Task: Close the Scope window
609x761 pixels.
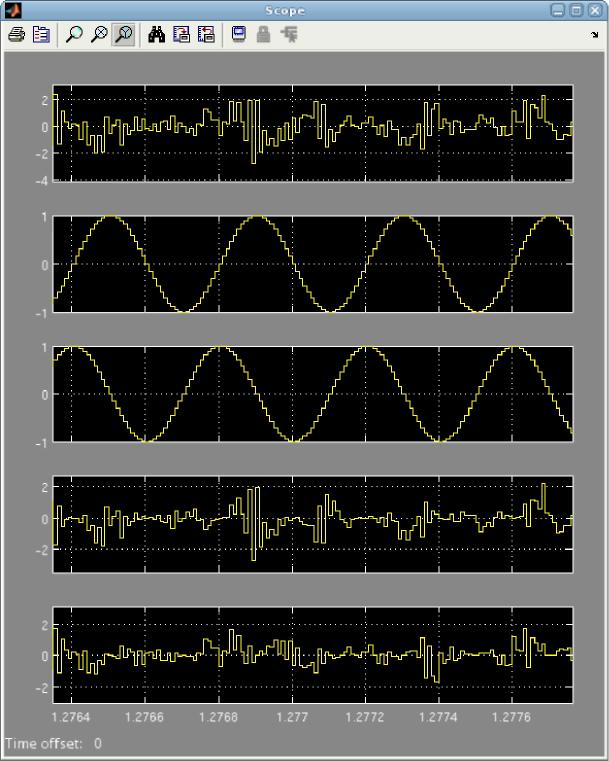Action: (x=594, y=10)
